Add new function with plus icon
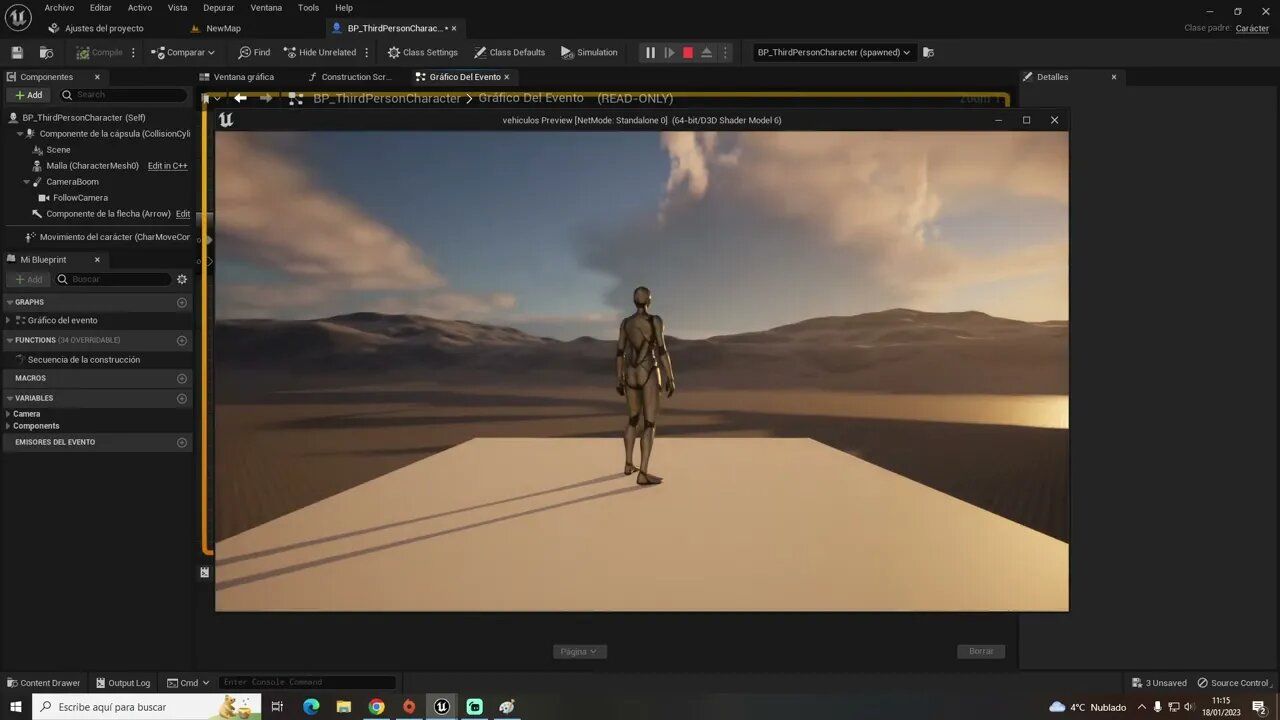This screenshot has width=1280, height=720. coord(182,340)
